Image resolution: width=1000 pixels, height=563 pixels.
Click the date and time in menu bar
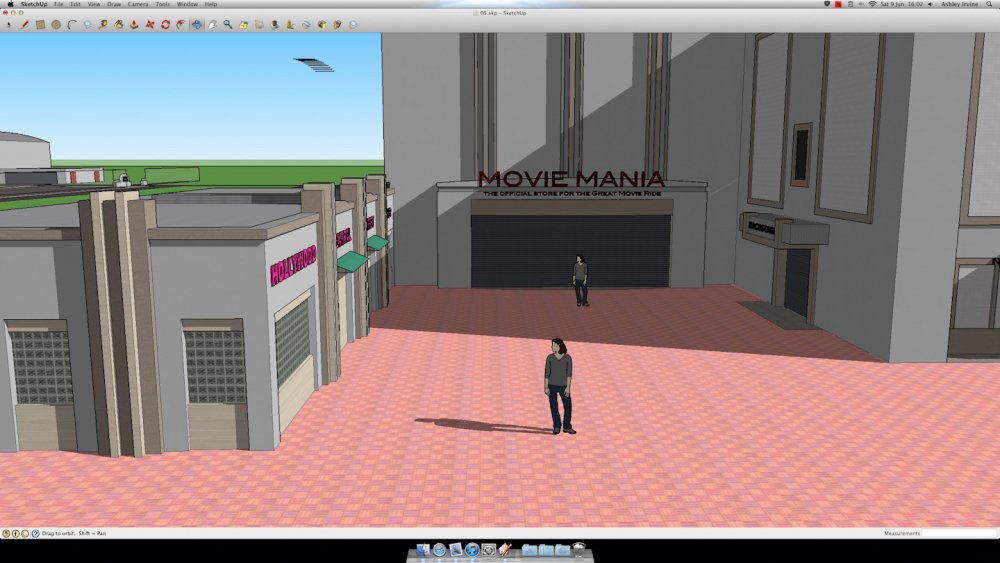902,4
